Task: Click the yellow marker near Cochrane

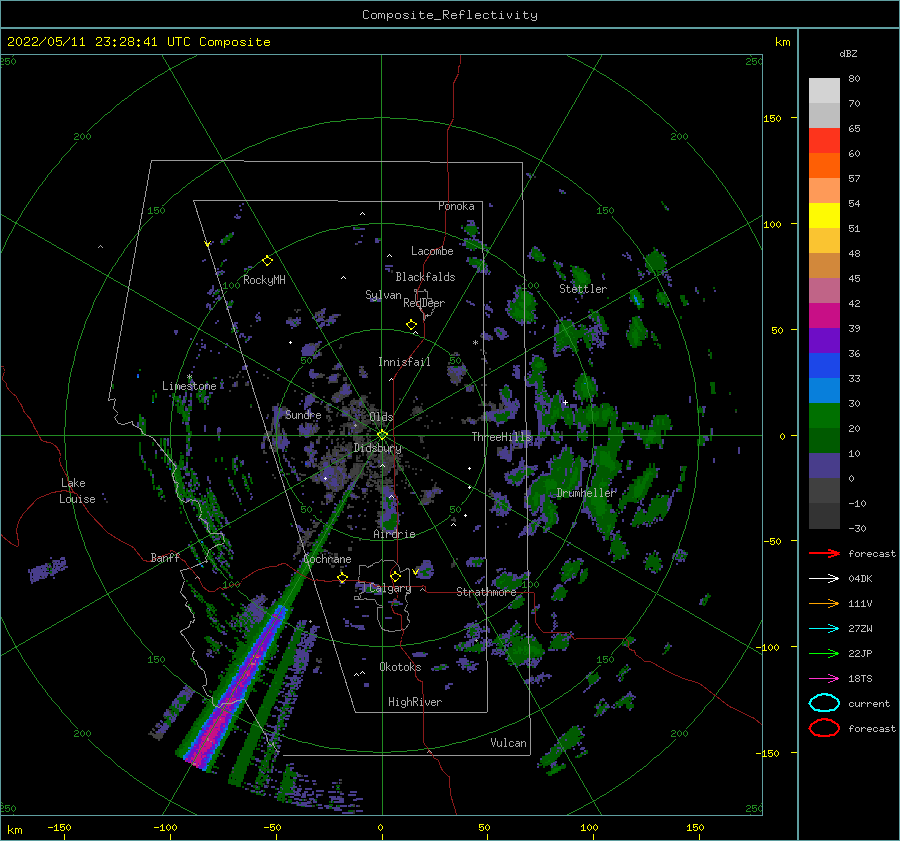Action: click(x=342, y=578)
